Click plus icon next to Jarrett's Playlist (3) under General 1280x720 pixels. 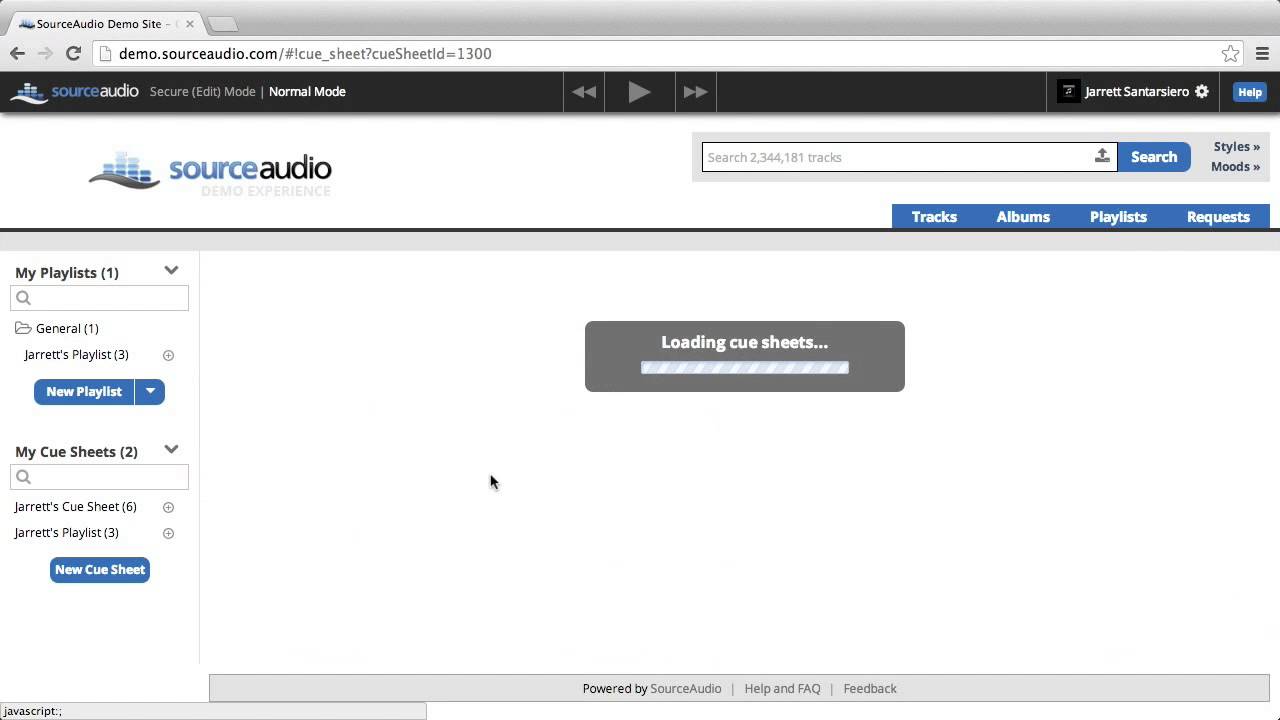tap(168, 355)
